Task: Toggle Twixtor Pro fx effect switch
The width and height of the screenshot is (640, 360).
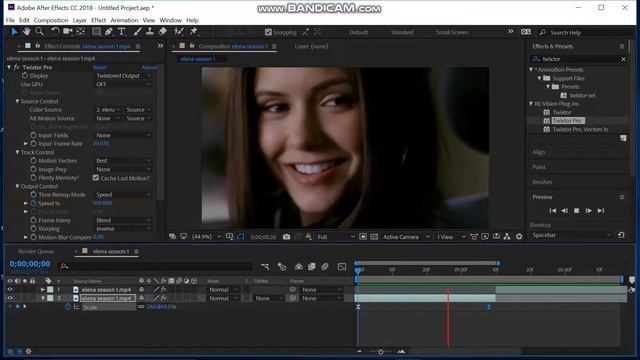Action: pos(17,67)
